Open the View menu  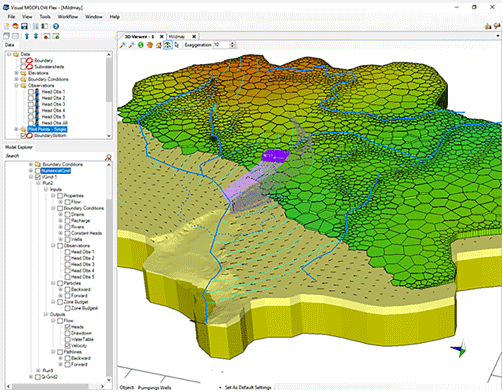click(x=27, y=17)
